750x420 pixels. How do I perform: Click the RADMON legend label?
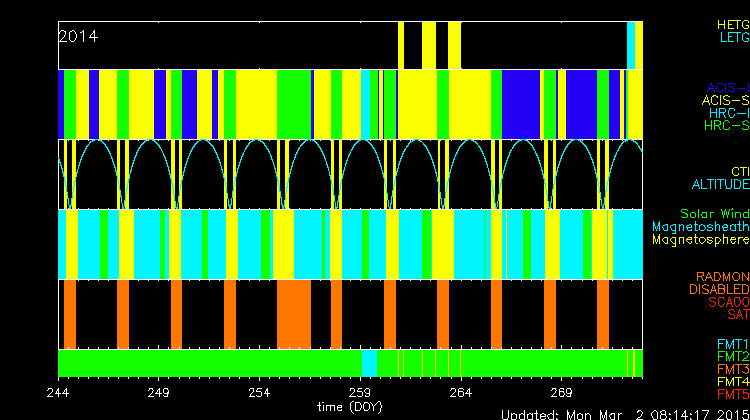[722, 276]
